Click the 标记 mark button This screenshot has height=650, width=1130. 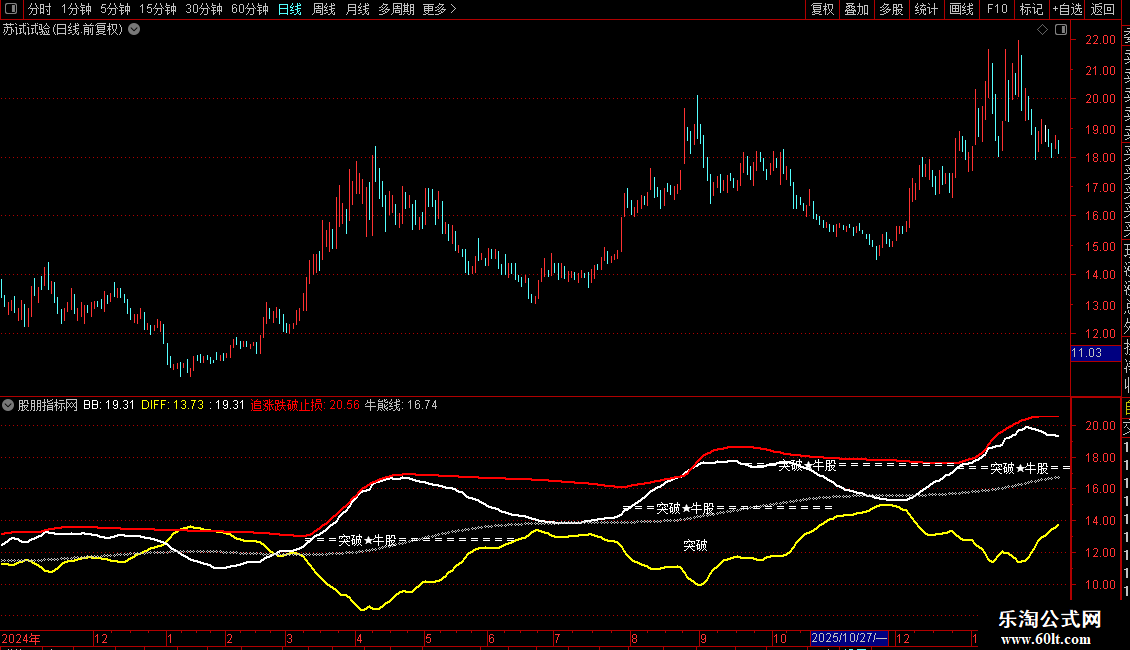point(1031,9)
